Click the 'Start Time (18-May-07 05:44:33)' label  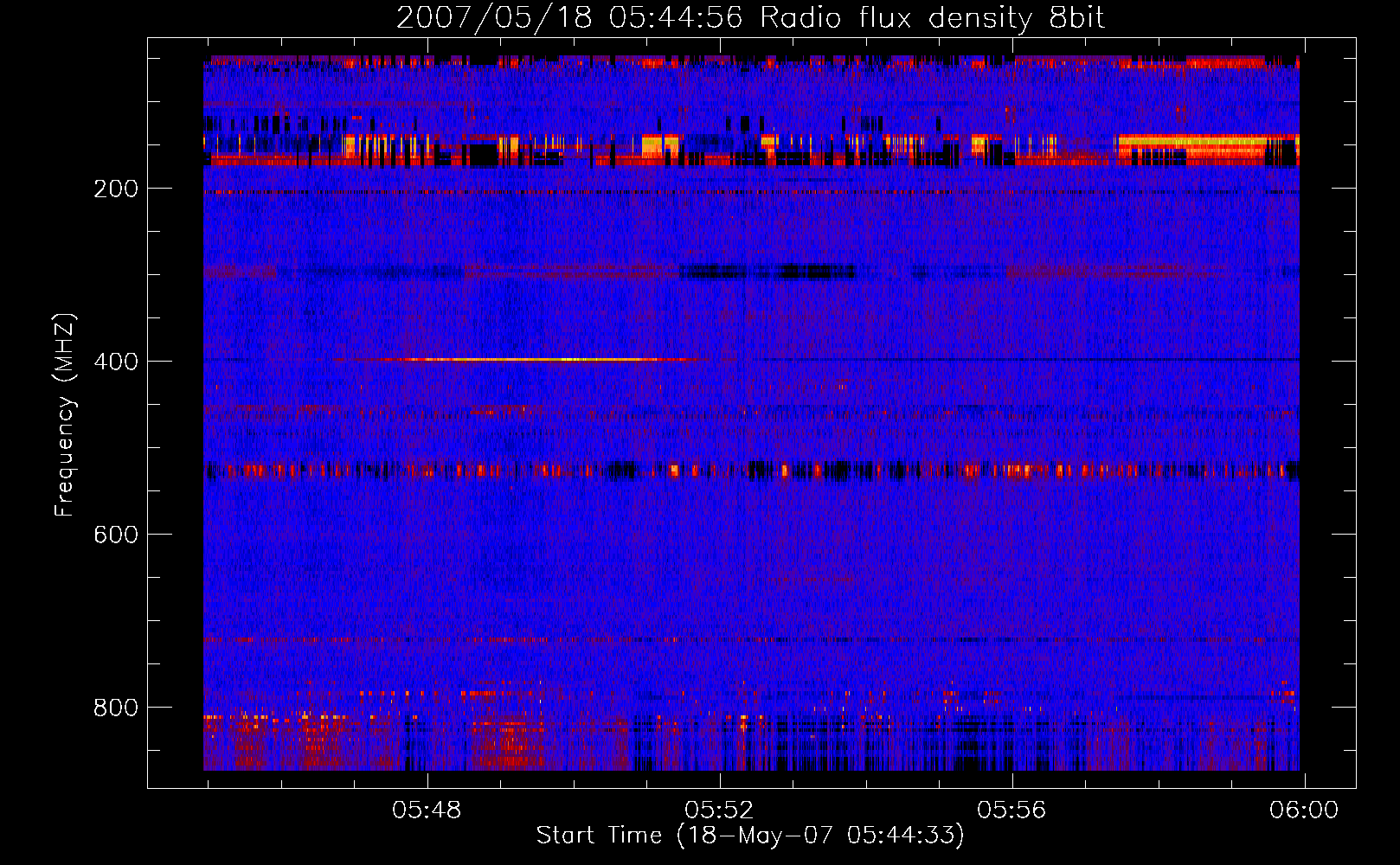click(x=750, y=836)
